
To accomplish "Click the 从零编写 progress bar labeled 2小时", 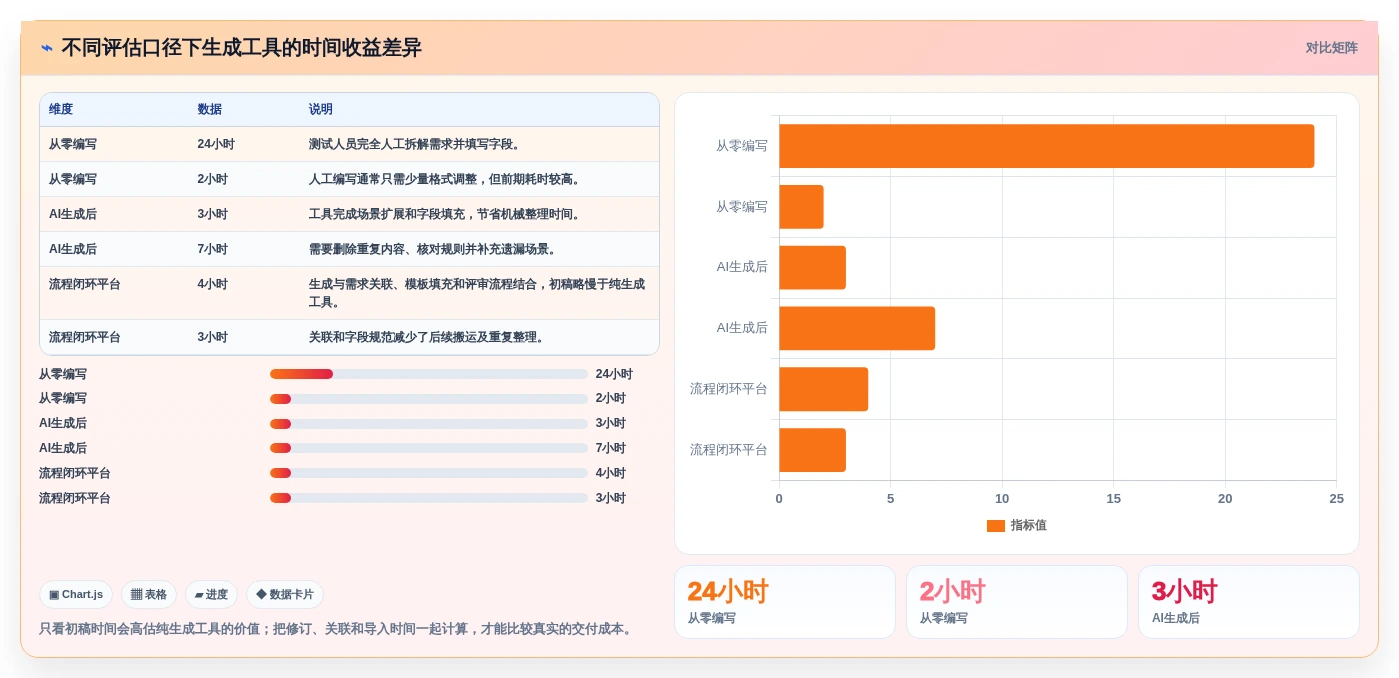I will pyautogui.click(x=428, y=399).
